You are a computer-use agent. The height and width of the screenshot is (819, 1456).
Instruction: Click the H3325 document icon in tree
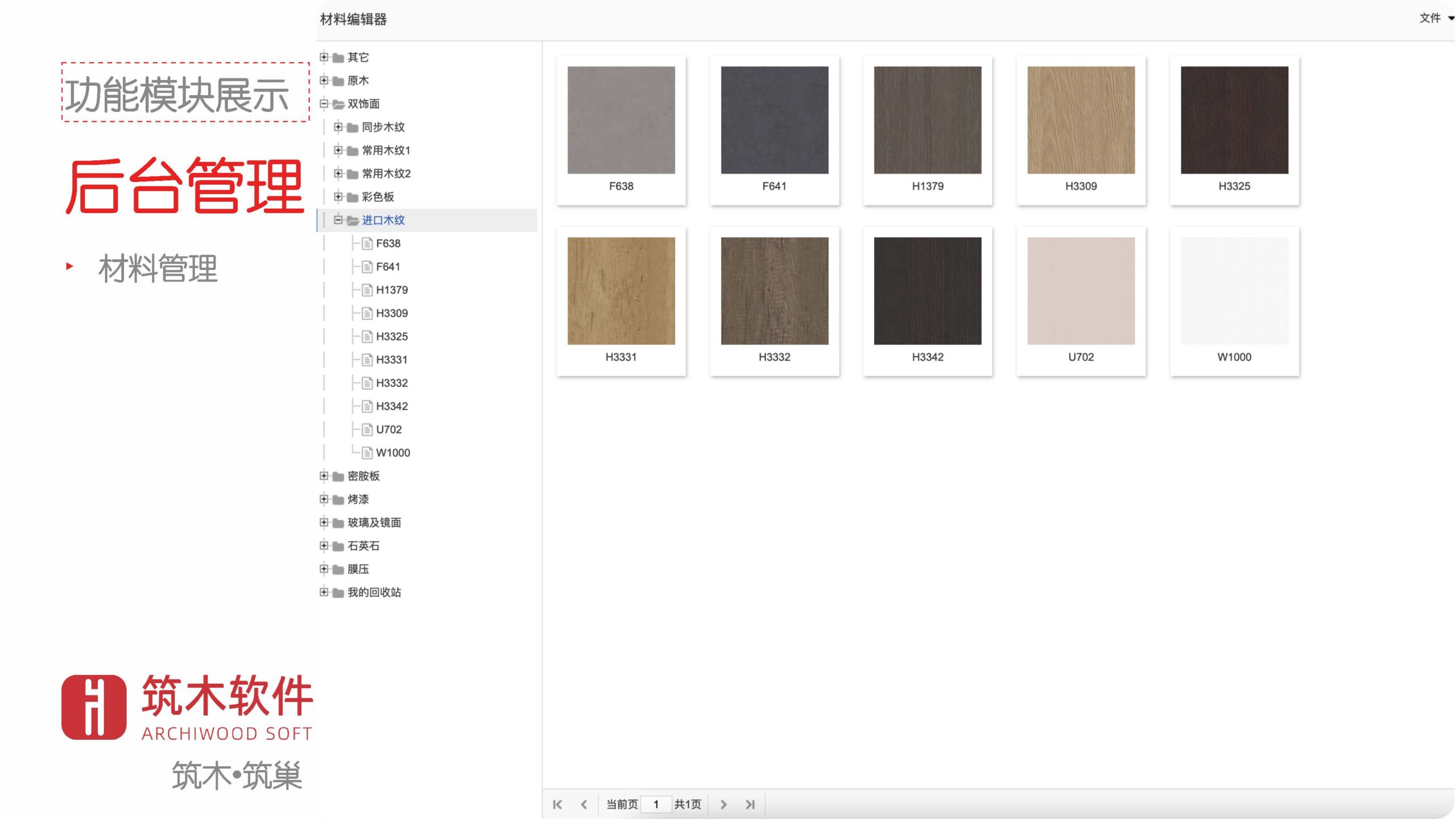(x=367, y=337)
